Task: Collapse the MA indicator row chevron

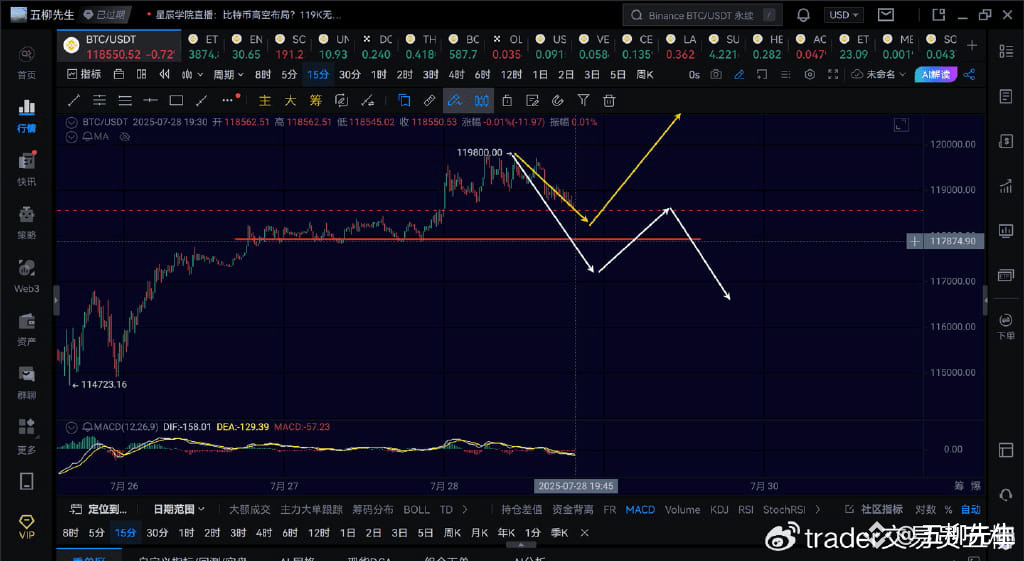Action: pyautogui.click(x=71, y=136)
